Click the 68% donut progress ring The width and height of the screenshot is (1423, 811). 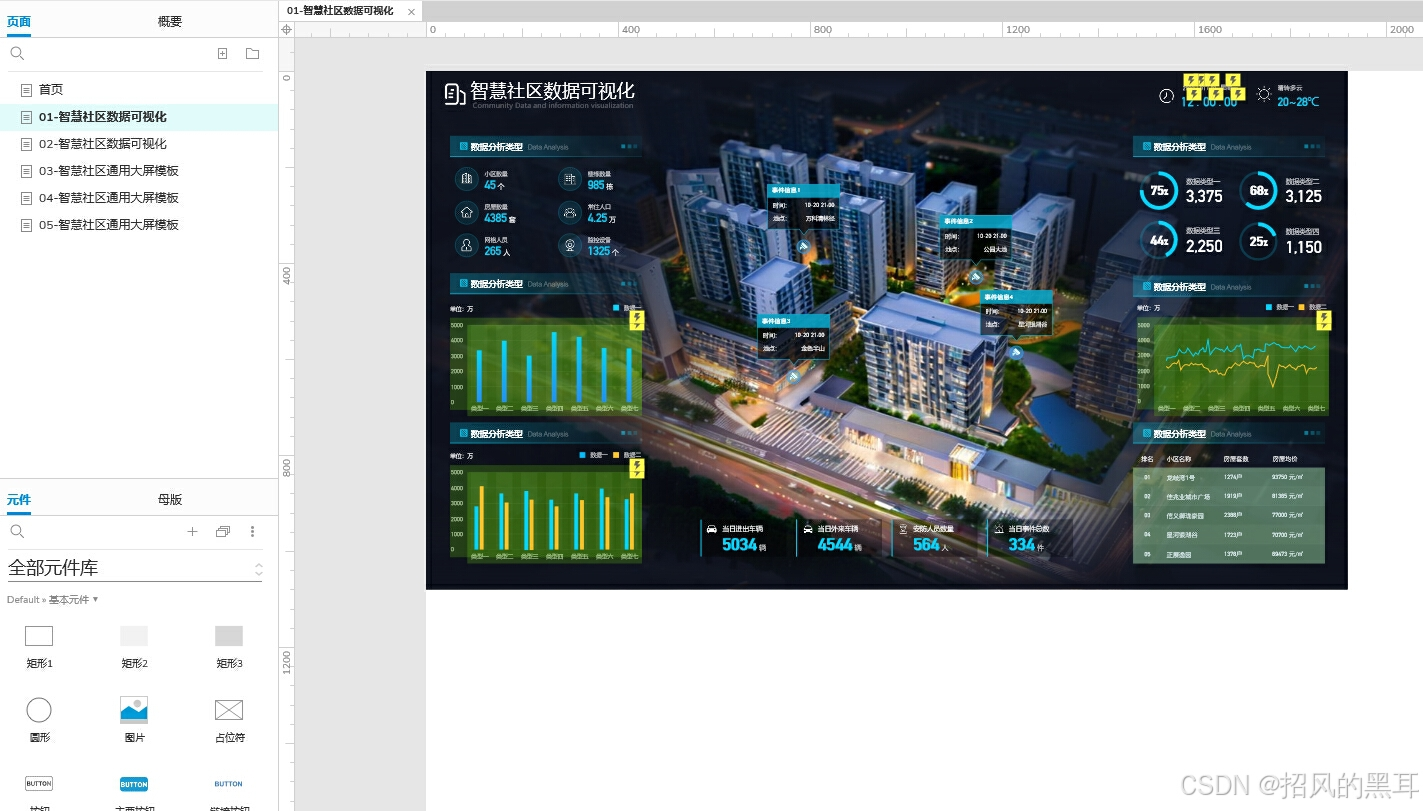coord(1259,191)
